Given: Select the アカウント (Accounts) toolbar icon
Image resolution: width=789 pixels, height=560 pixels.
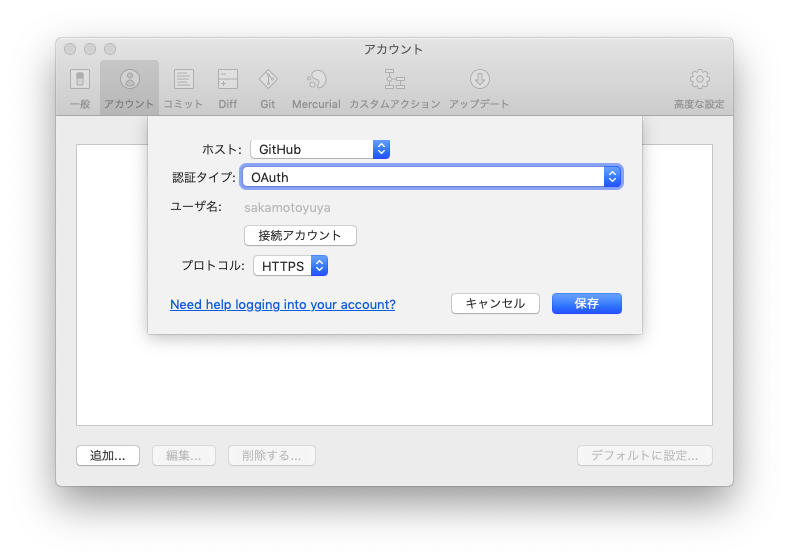Looking at the screenshot, I should 129,88.
